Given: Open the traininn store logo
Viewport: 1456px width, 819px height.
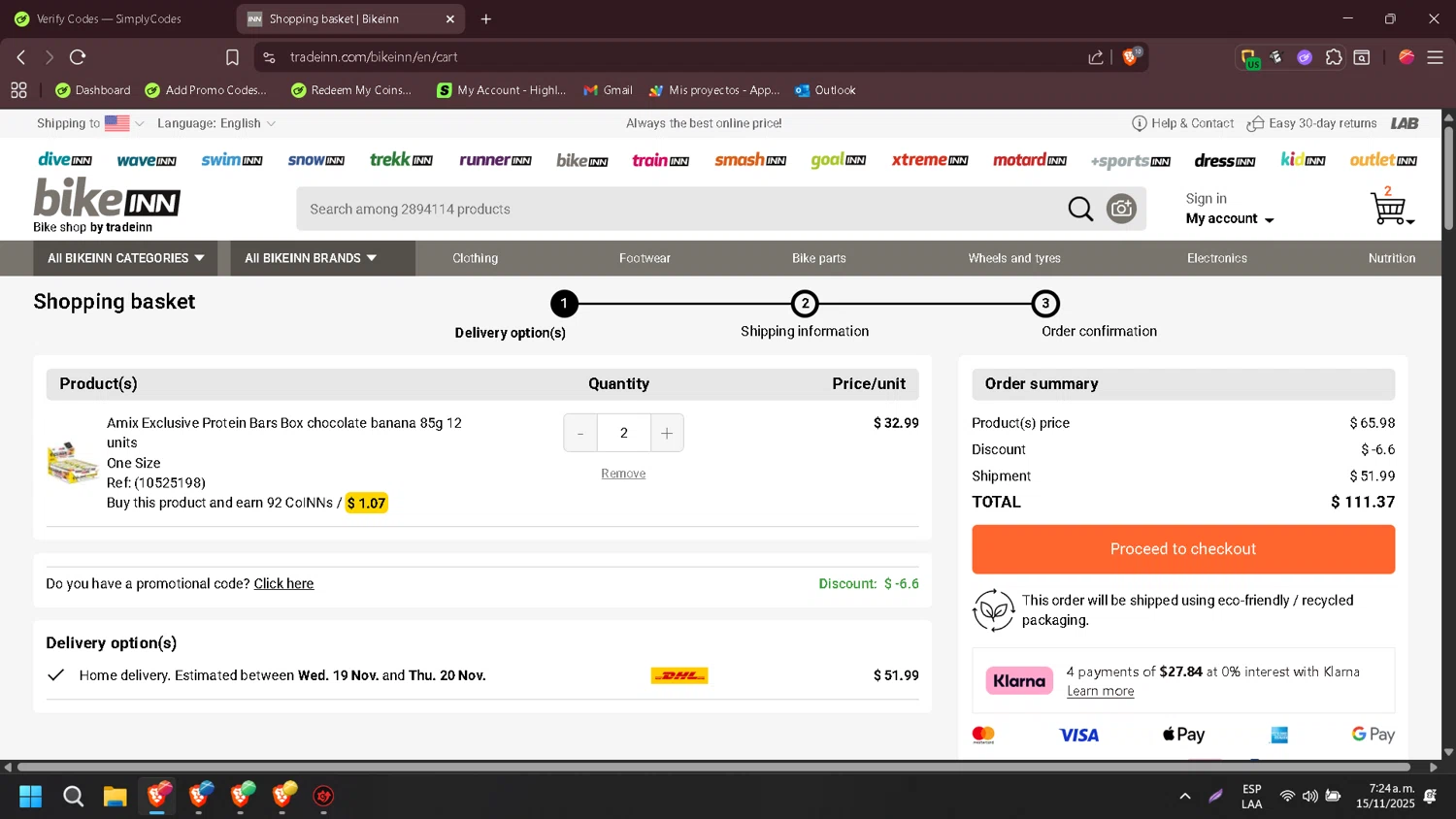Looking at the screenshot, I should point(660,160).
